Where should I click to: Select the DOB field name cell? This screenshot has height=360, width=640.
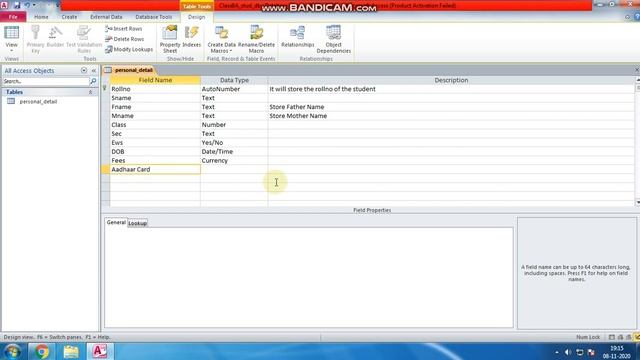[x=155, y=151]
